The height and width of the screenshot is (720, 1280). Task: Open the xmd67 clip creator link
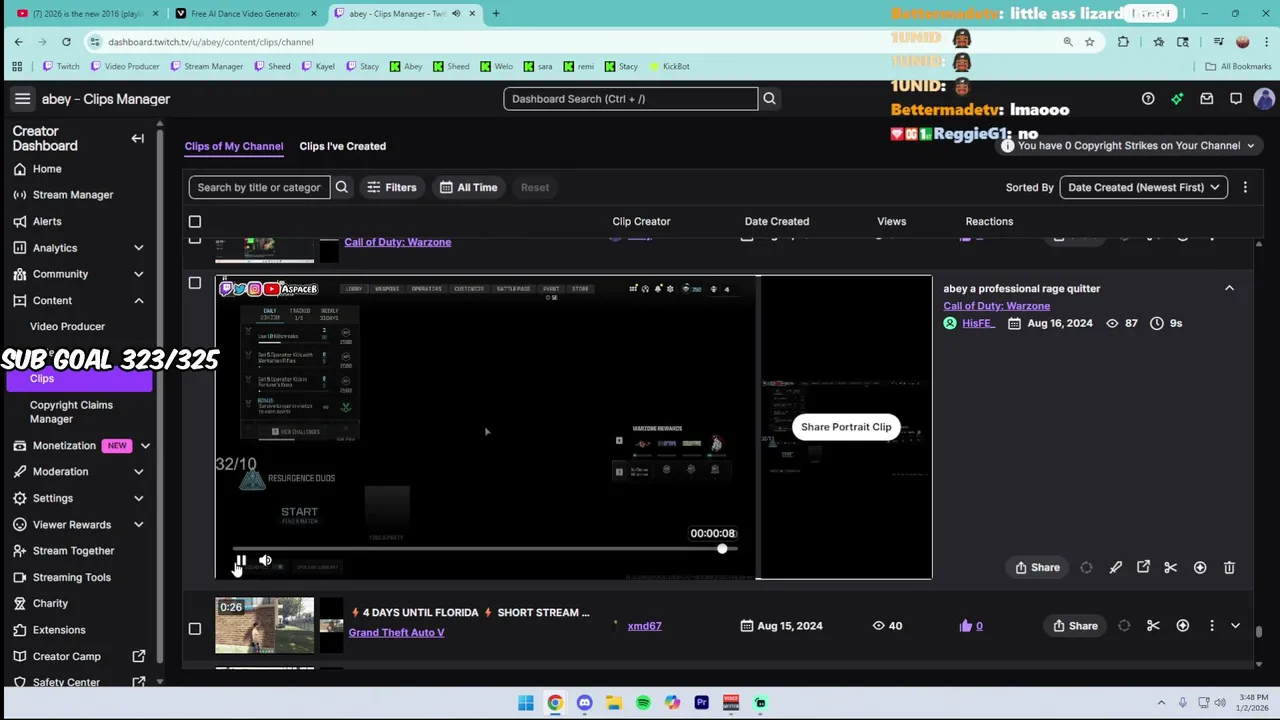coord(644,626)
